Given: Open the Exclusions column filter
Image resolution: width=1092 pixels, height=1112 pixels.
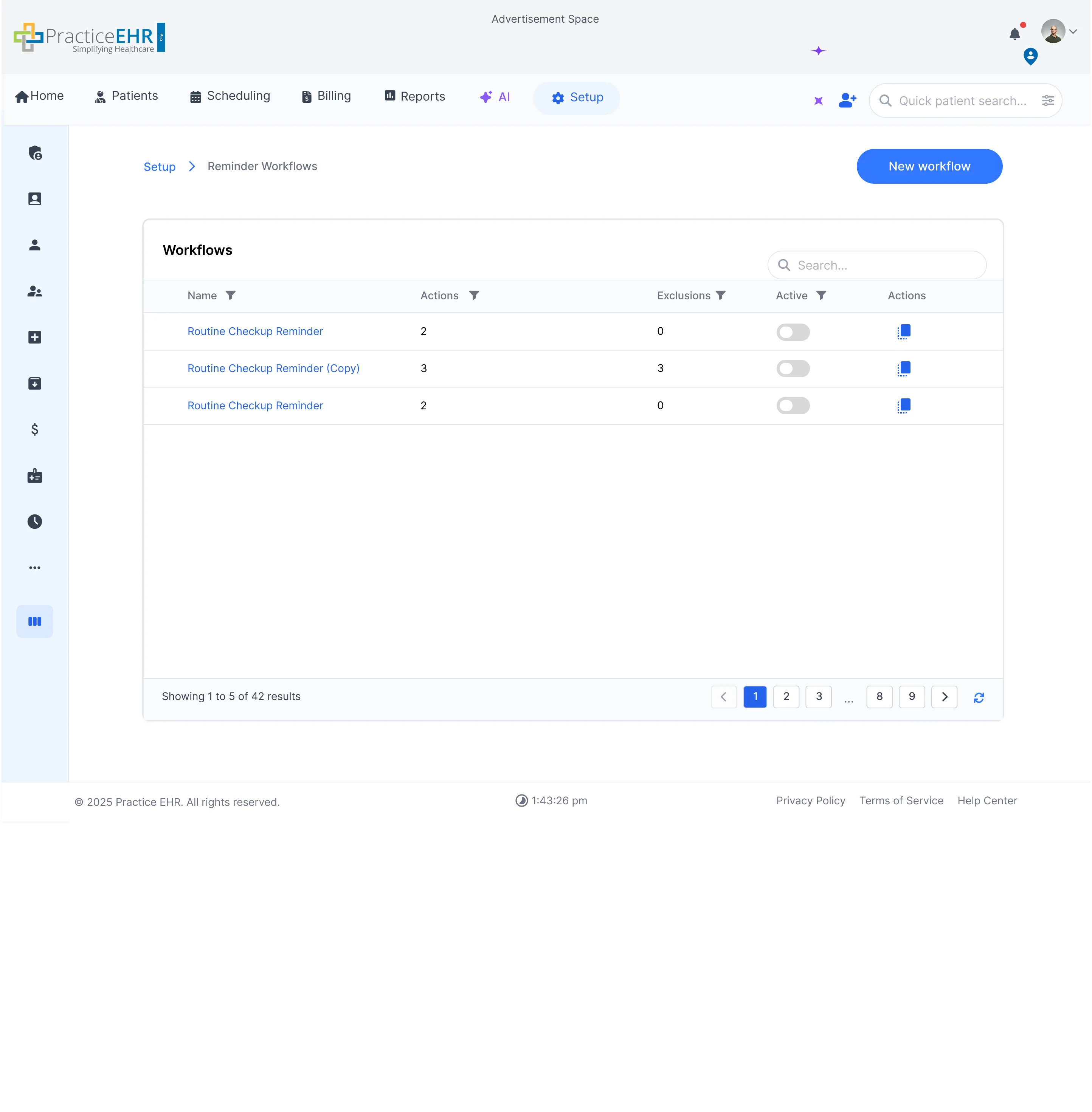Looking at the screenshot, I should (721, 295).
